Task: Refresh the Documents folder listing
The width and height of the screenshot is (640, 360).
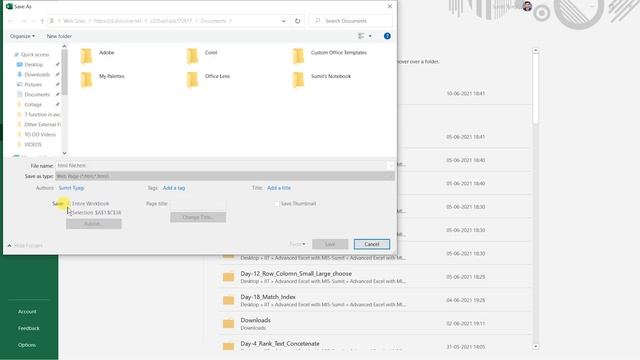Action: click(298, 21)
